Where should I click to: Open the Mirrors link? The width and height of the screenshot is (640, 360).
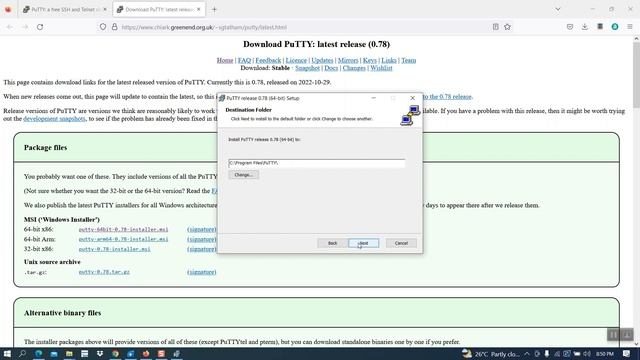348,60
